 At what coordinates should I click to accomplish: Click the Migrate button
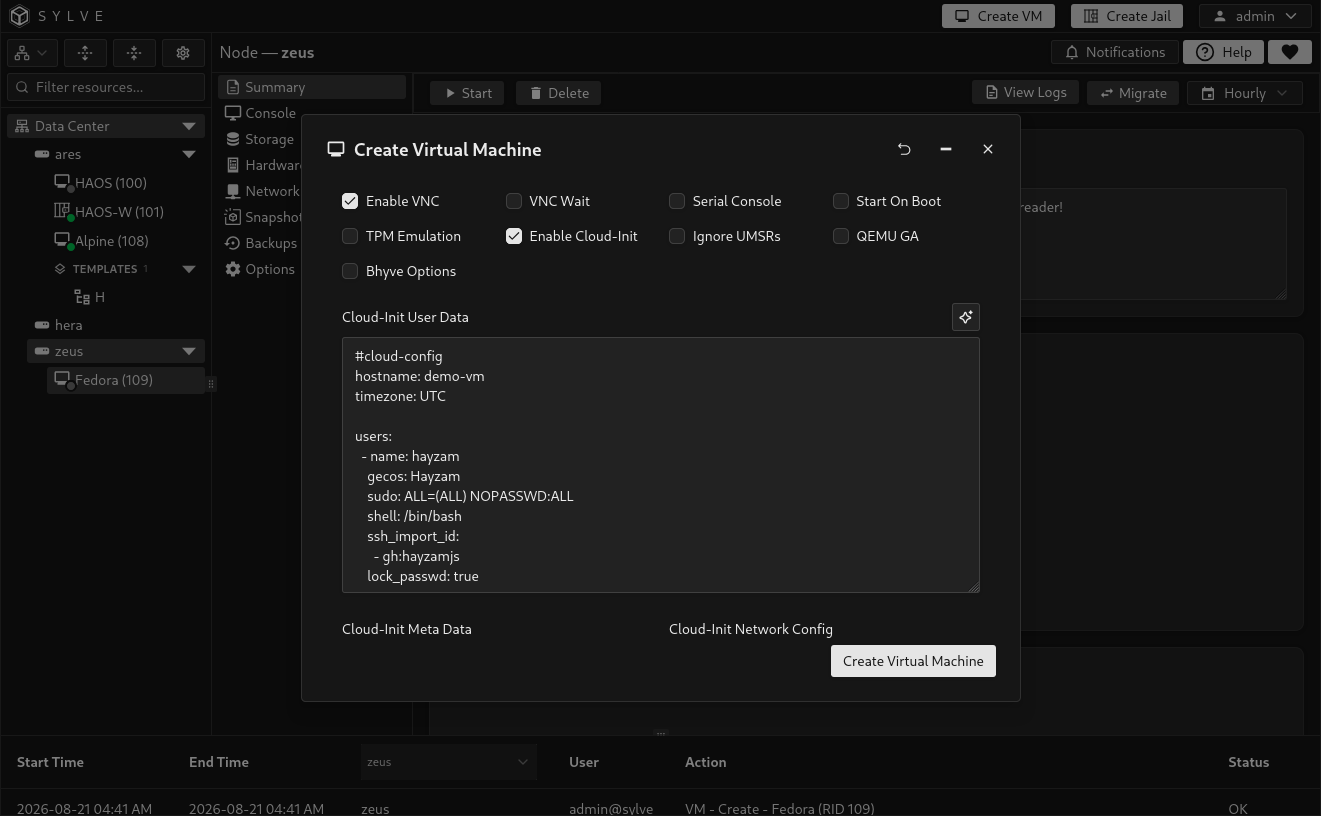[1133, 93]
